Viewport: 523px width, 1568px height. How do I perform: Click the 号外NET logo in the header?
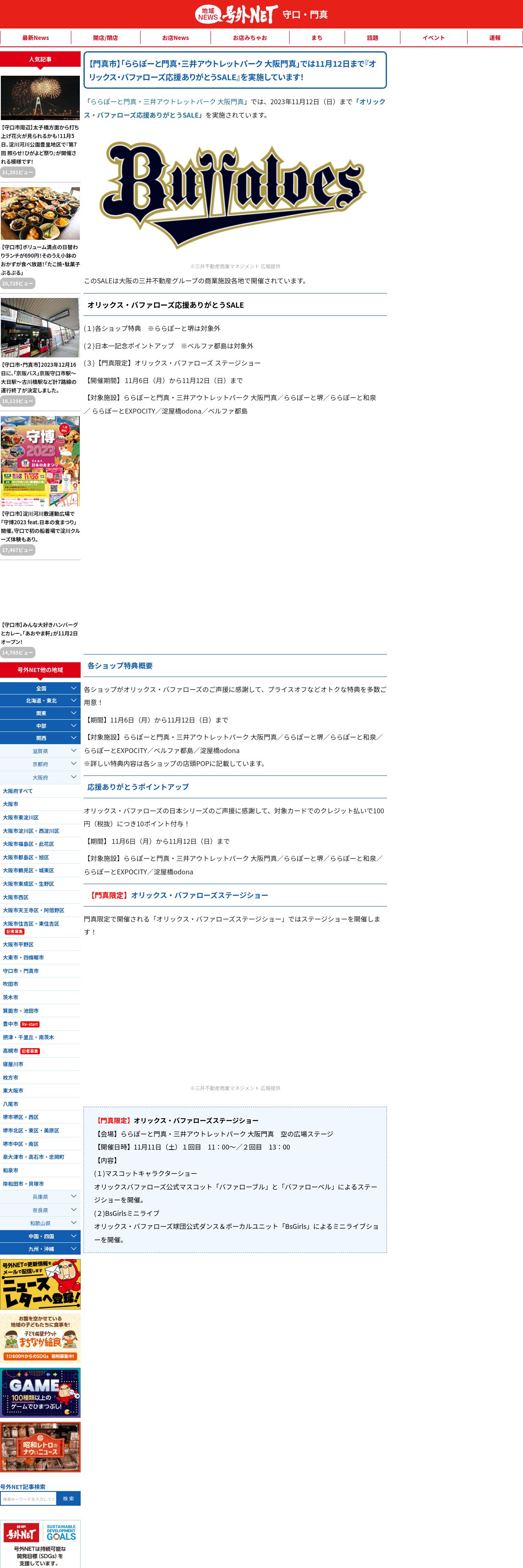click(236, 14)
